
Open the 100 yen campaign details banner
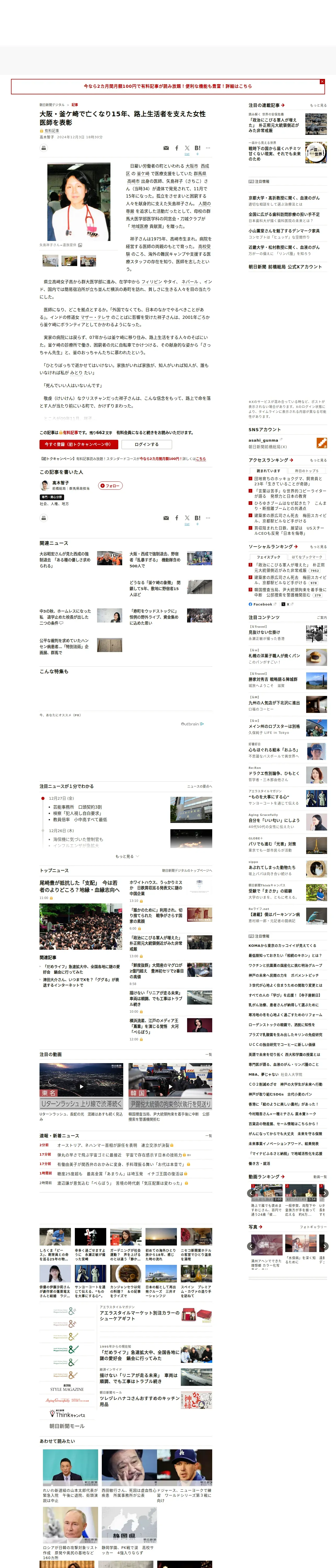168,87
